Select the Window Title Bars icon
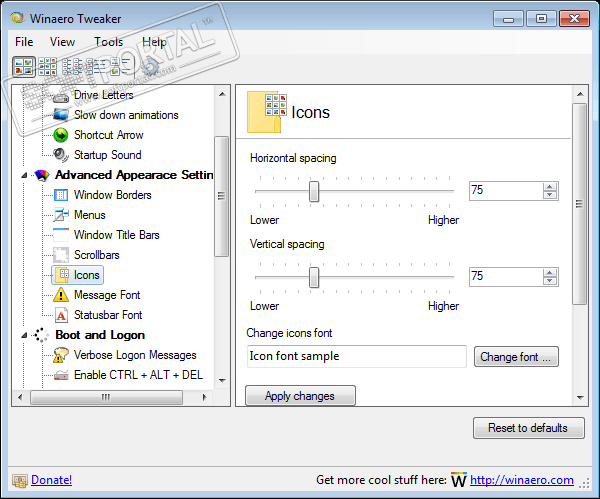The height and width of the screenshot is (499, 600). [60, 235]
